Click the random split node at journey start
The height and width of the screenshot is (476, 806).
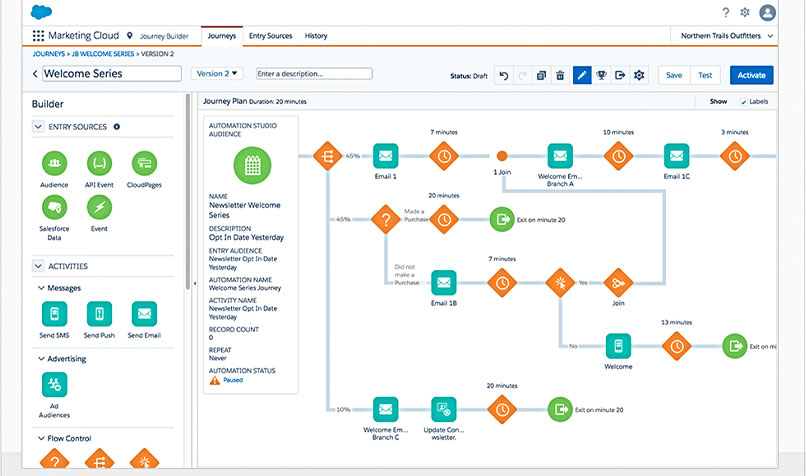[x=327, y=156]
